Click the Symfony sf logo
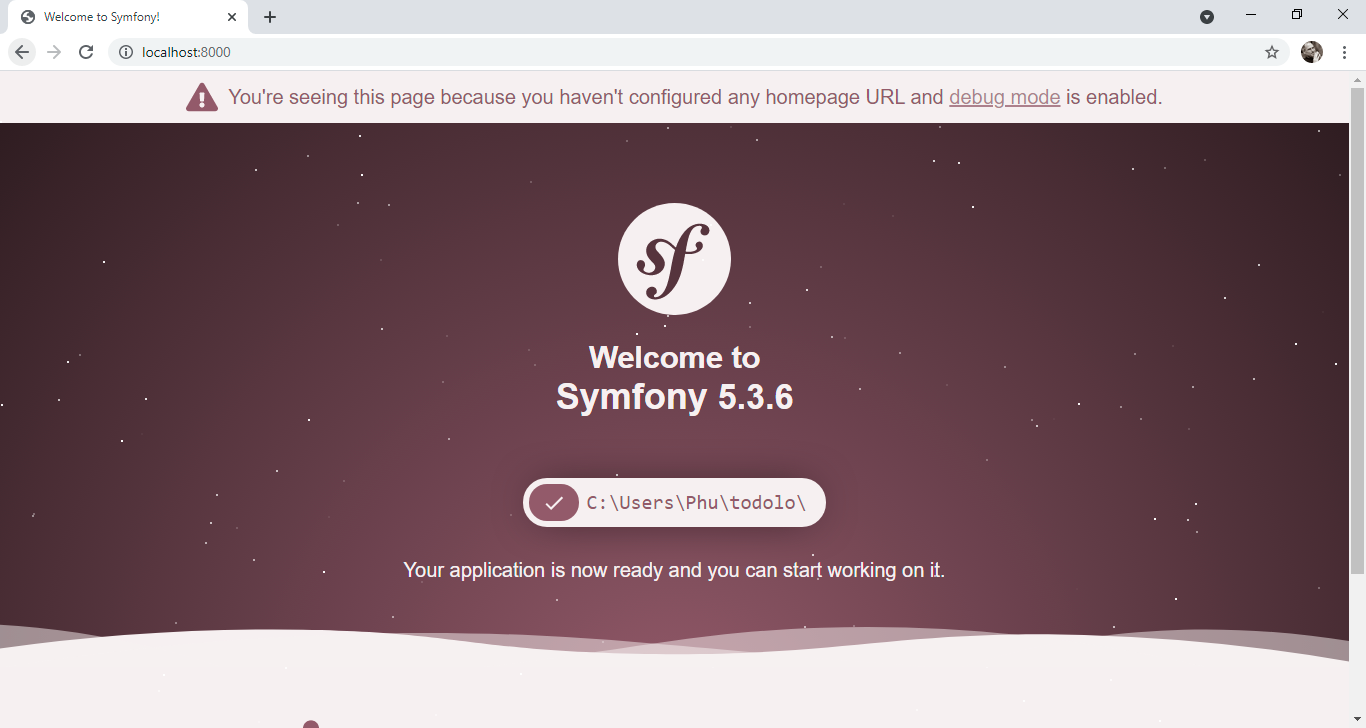 click(x=674, y=259)
